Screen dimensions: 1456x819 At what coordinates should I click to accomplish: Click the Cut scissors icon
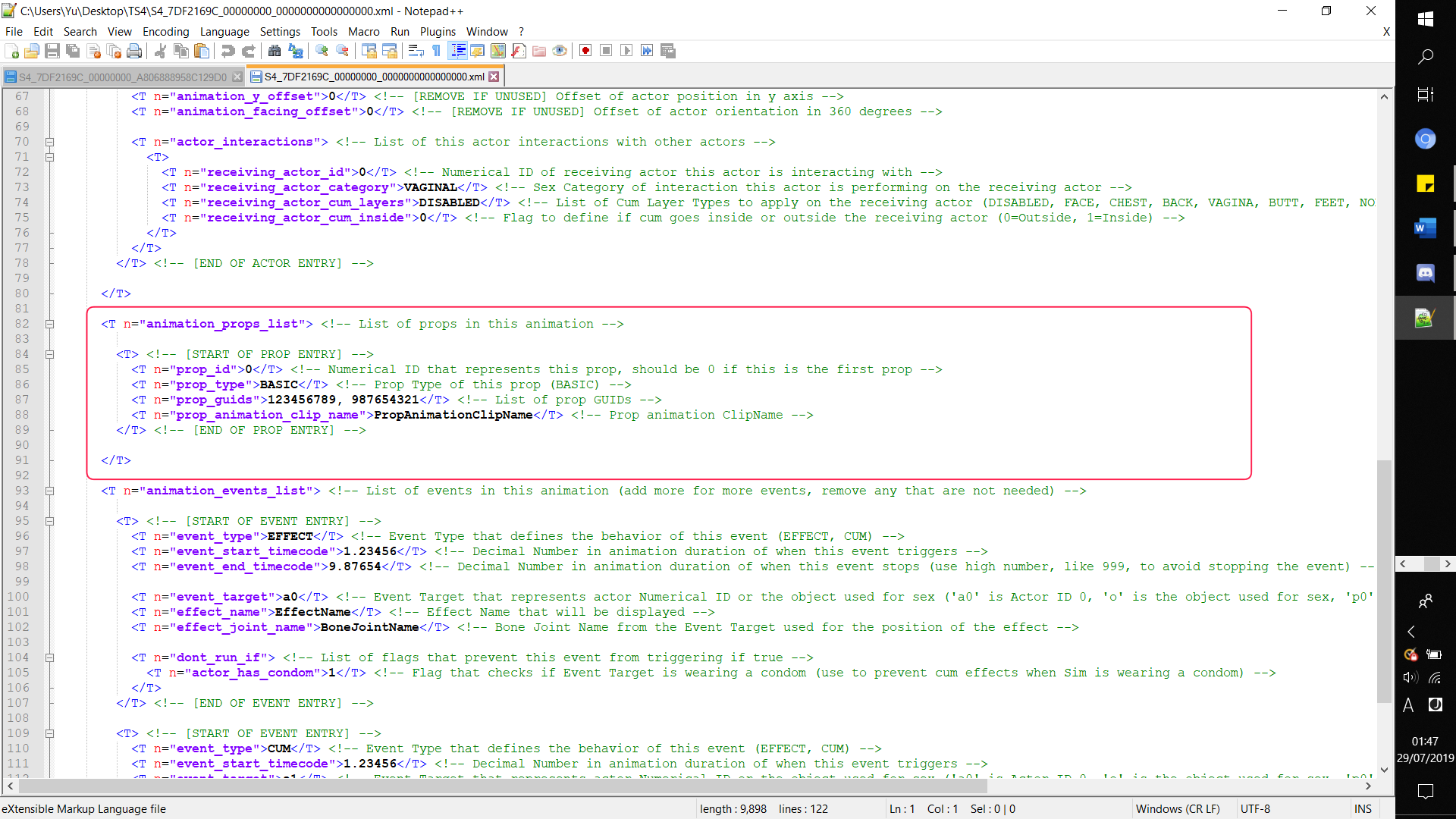coord(161,51)
